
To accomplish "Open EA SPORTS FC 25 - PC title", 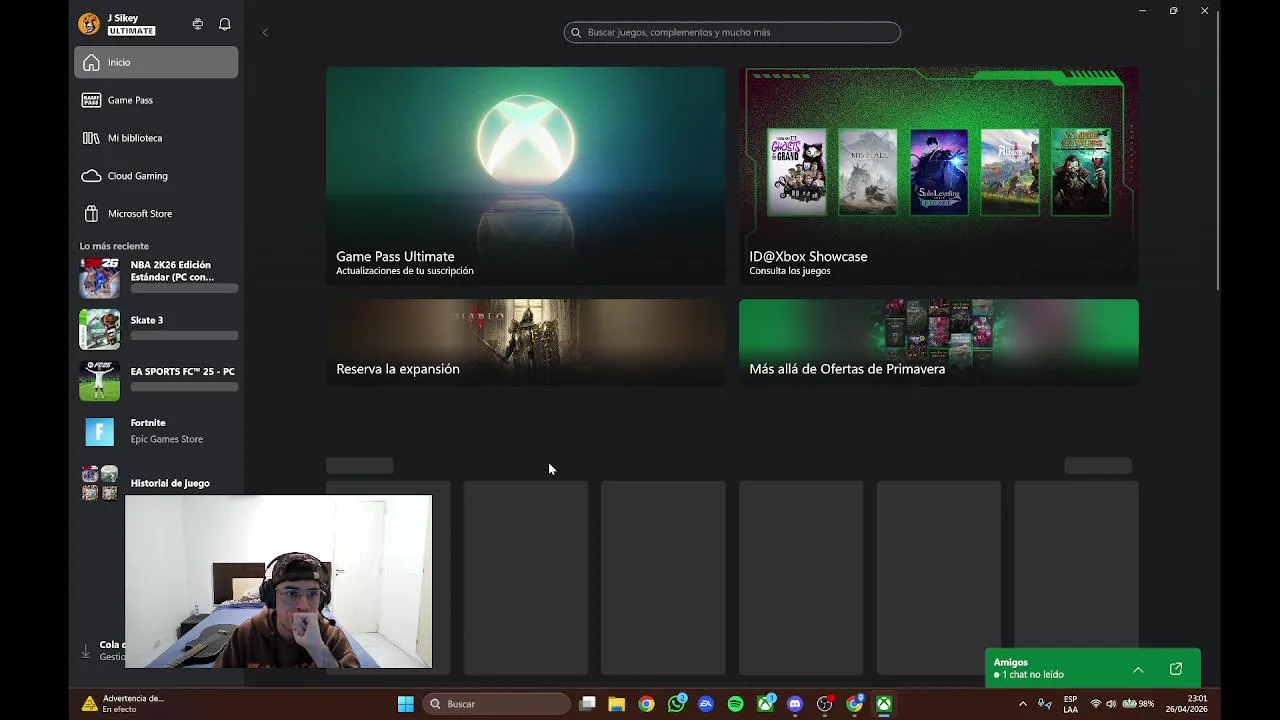I will point(183,371).
